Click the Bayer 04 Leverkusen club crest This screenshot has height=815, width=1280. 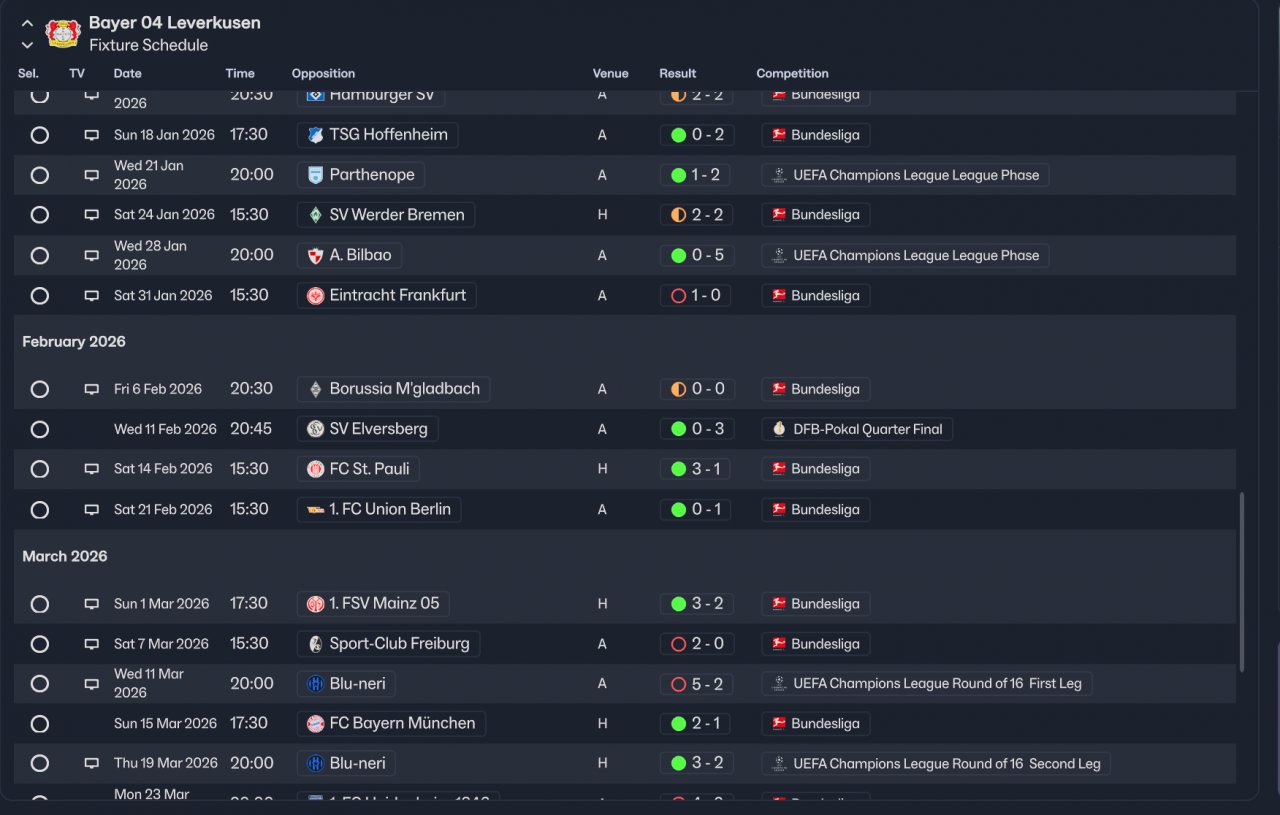[x=63, y=33]
